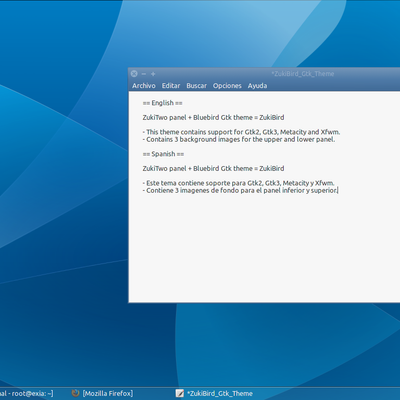Screen dimensions: 400x400
Task: Click the *ZukiBird_Gtk_Theme window title bar
Action: click(x=302, y=74)
